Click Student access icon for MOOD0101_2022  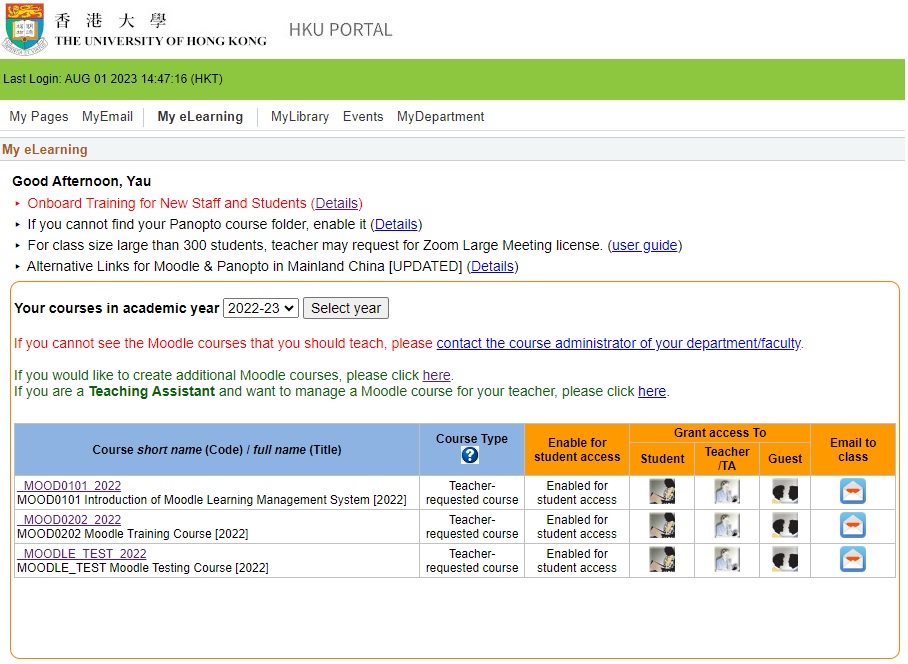point(662,491)
